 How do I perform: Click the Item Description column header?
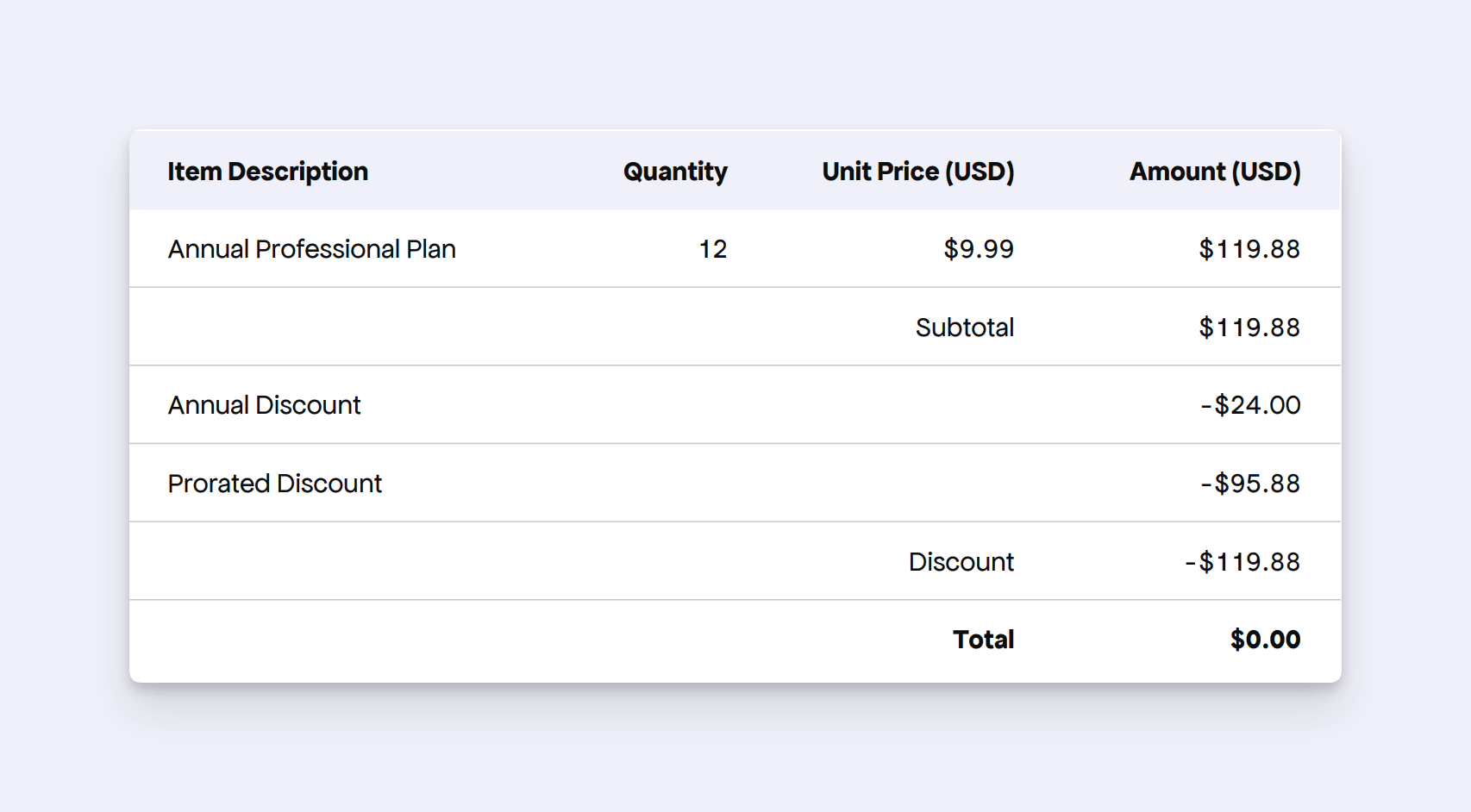pyautogui.click(x=267, y=172)
